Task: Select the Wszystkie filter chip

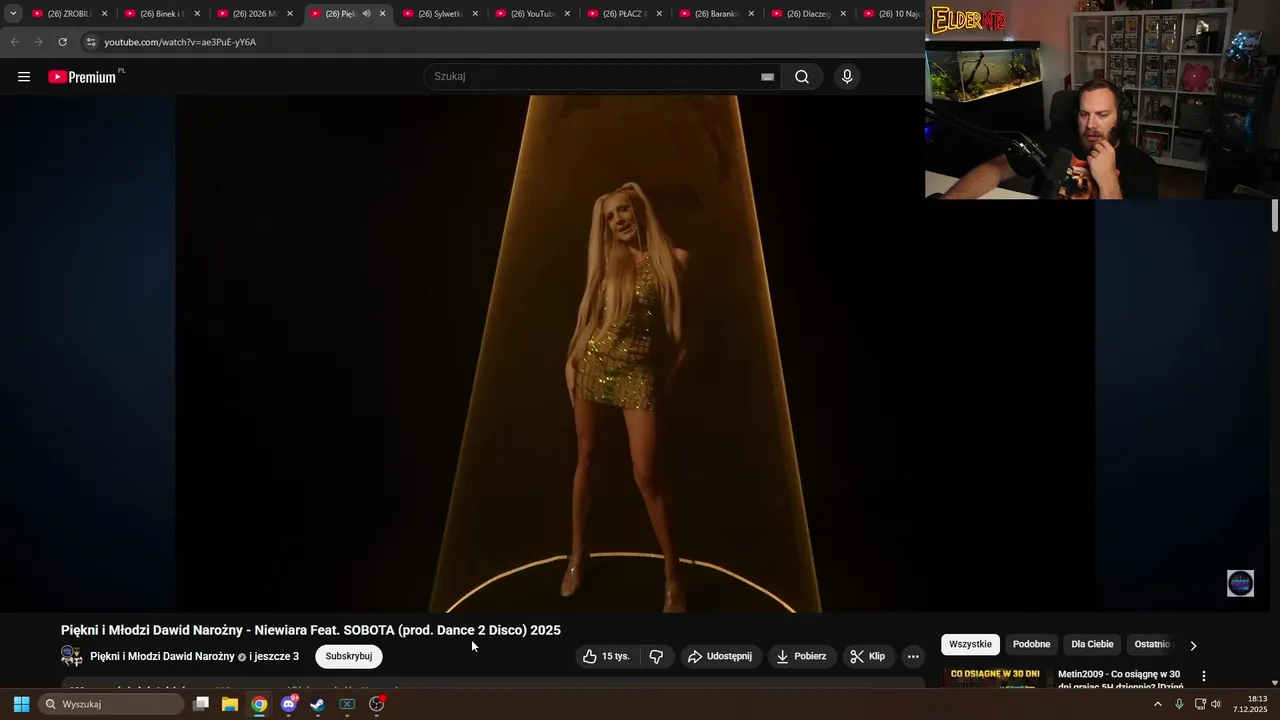Action: [970, 644]
